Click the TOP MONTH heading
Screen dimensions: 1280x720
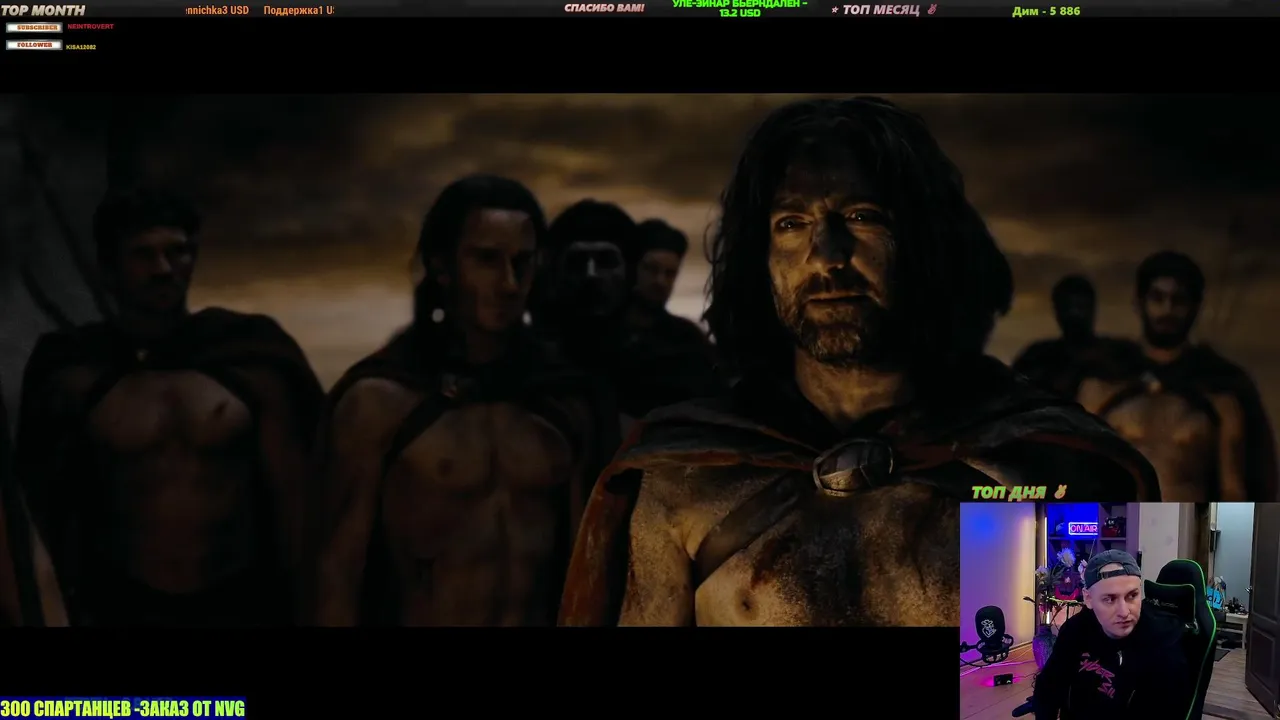pyautogui.click(x=43, y=10)
